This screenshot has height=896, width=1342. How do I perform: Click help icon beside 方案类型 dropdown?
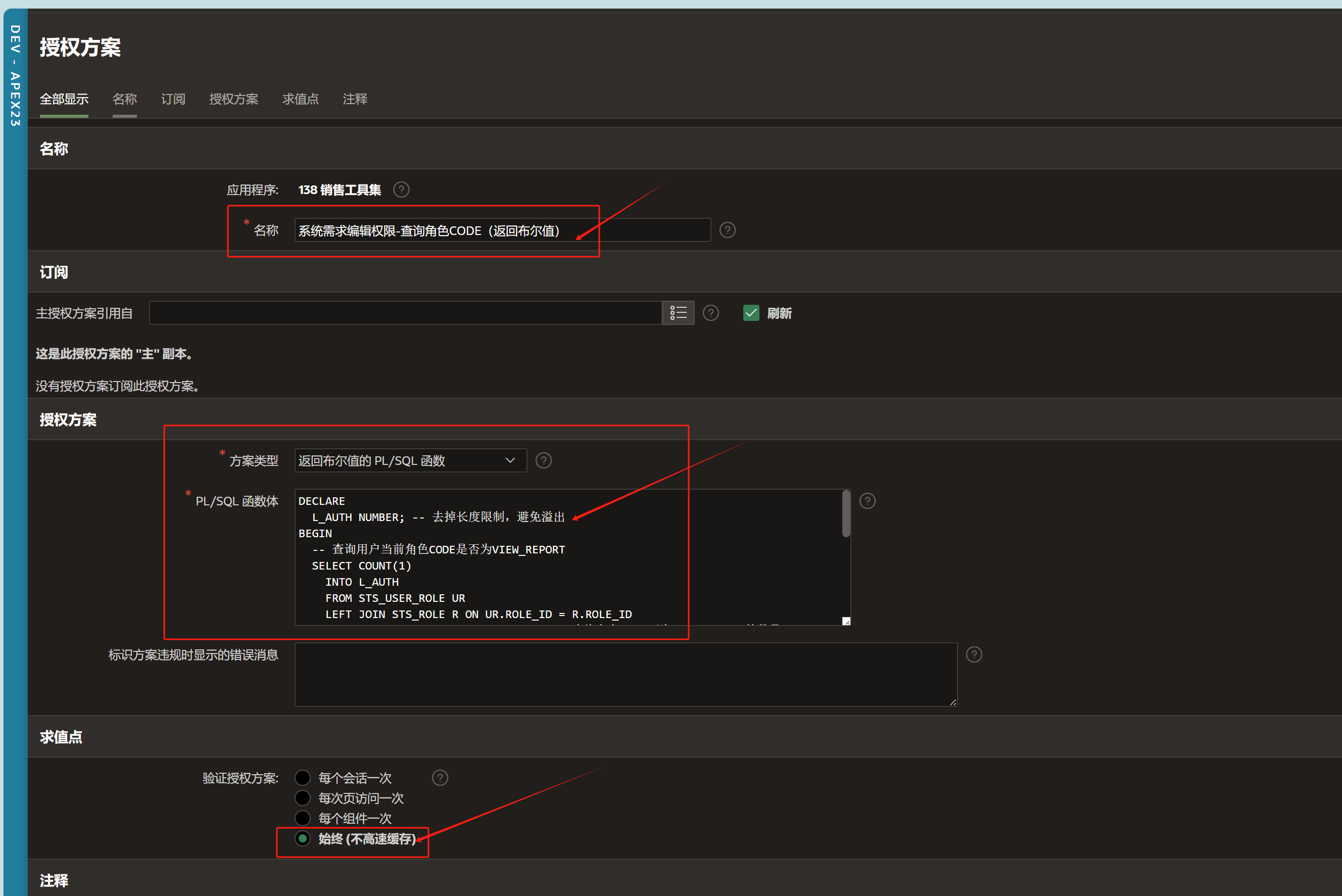click(x=543, y=460)
